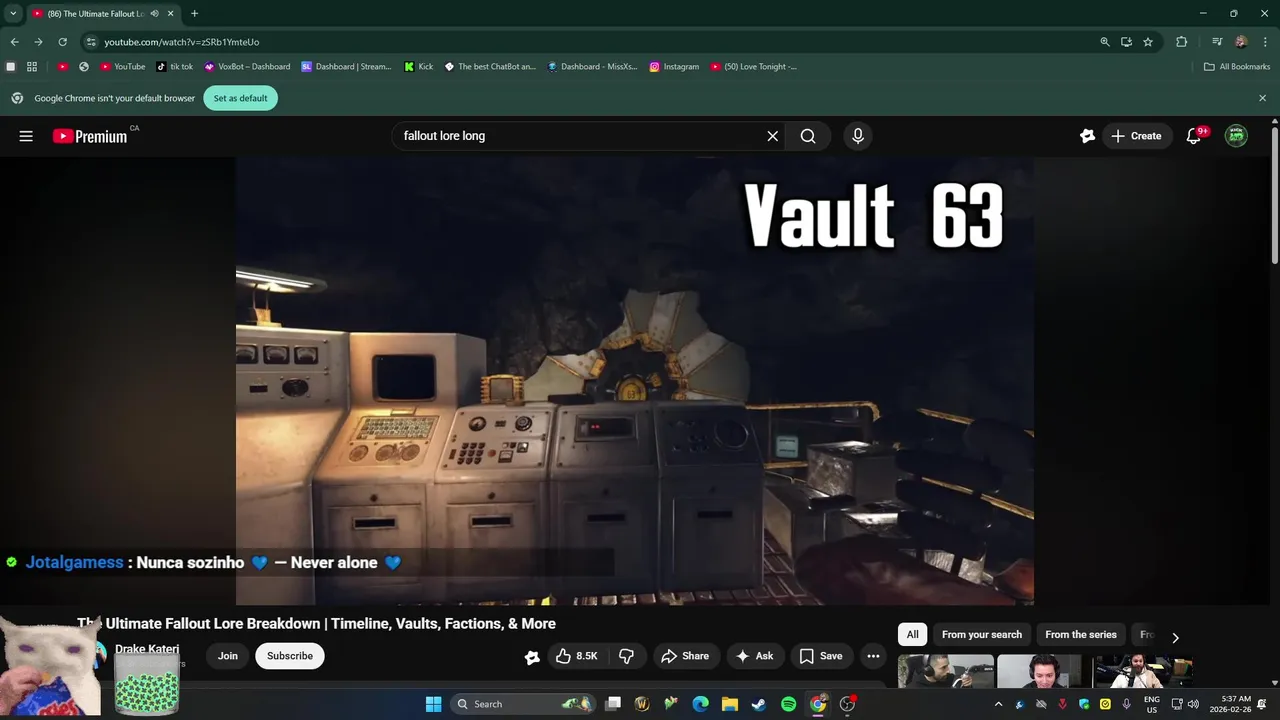Screen dimensions: 1280x720
Task: Open Steam from the taskbar
Action: pos(759,704)
